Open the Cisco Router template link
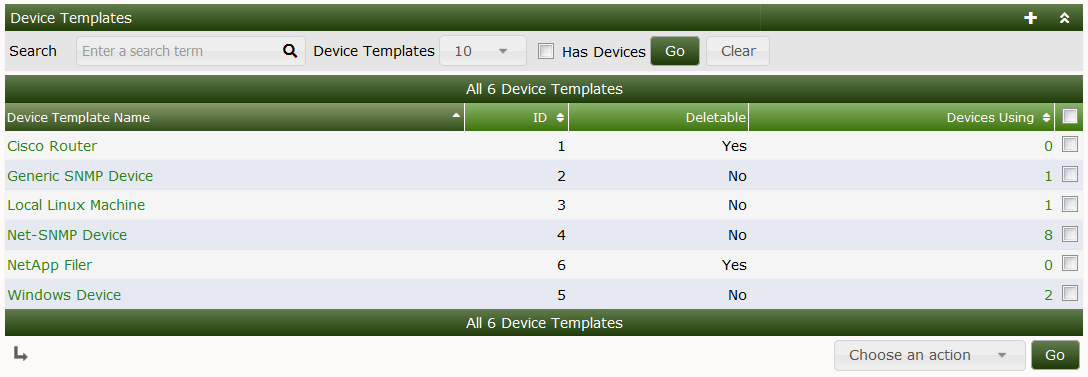Viewport: 1088px width, 377px height. point(52,146)
